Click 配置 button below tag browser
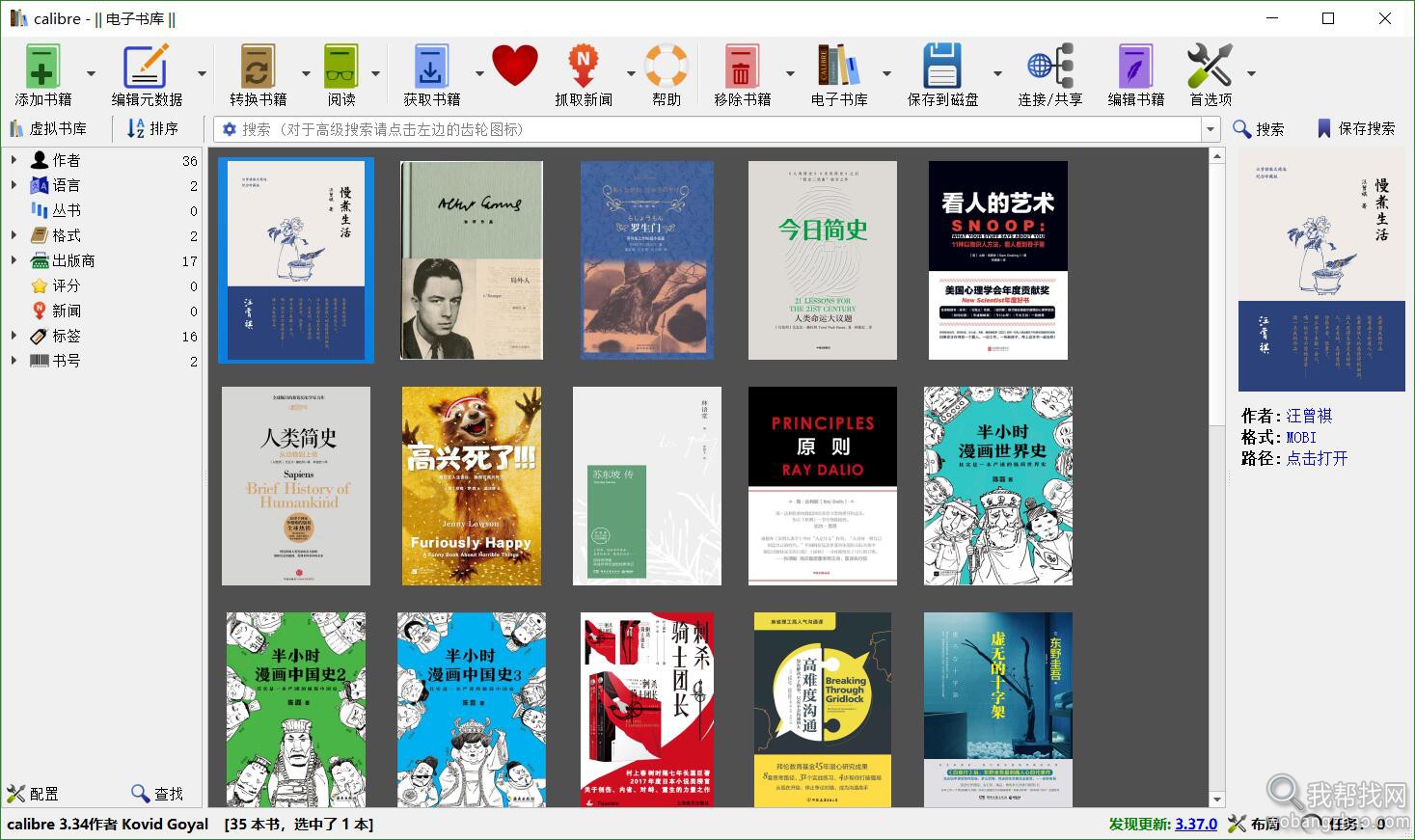1415x840 pixels. click(33, 794)
